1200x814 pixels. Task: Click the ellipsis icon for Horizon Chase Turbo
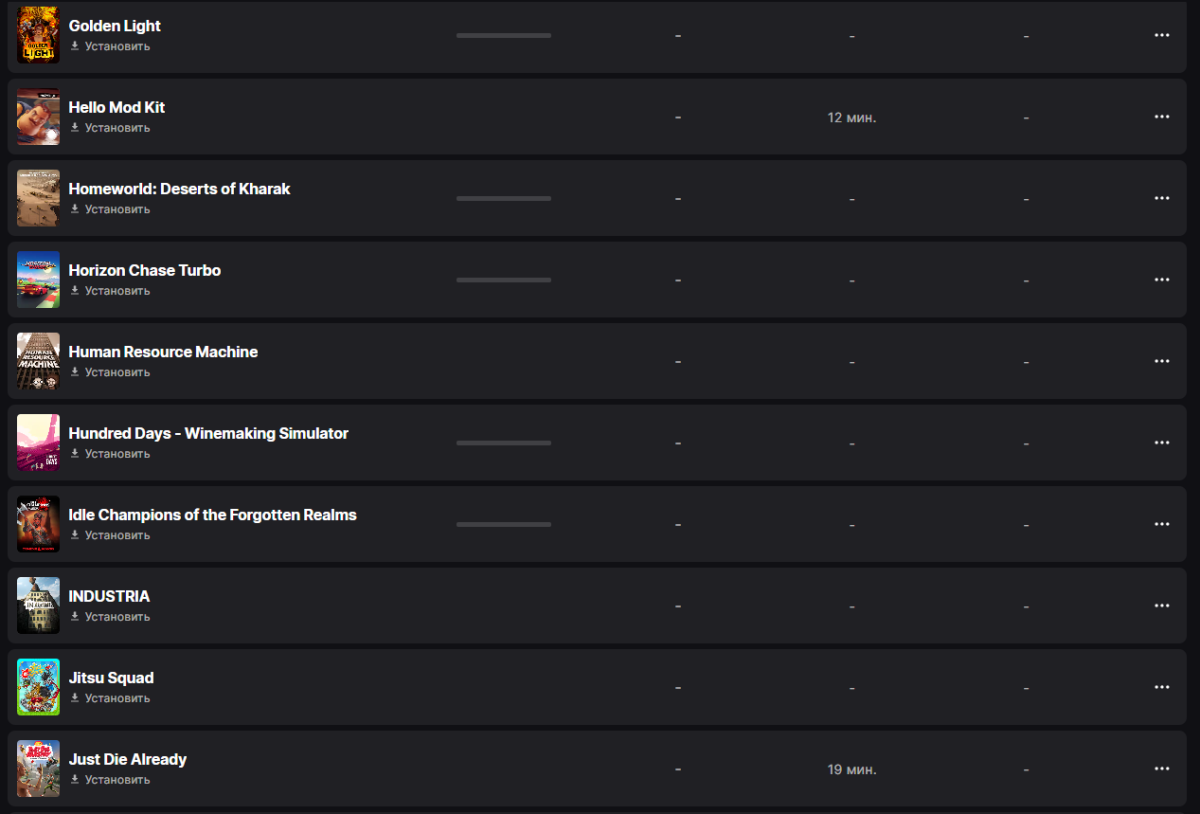(x=1161, y=280)
